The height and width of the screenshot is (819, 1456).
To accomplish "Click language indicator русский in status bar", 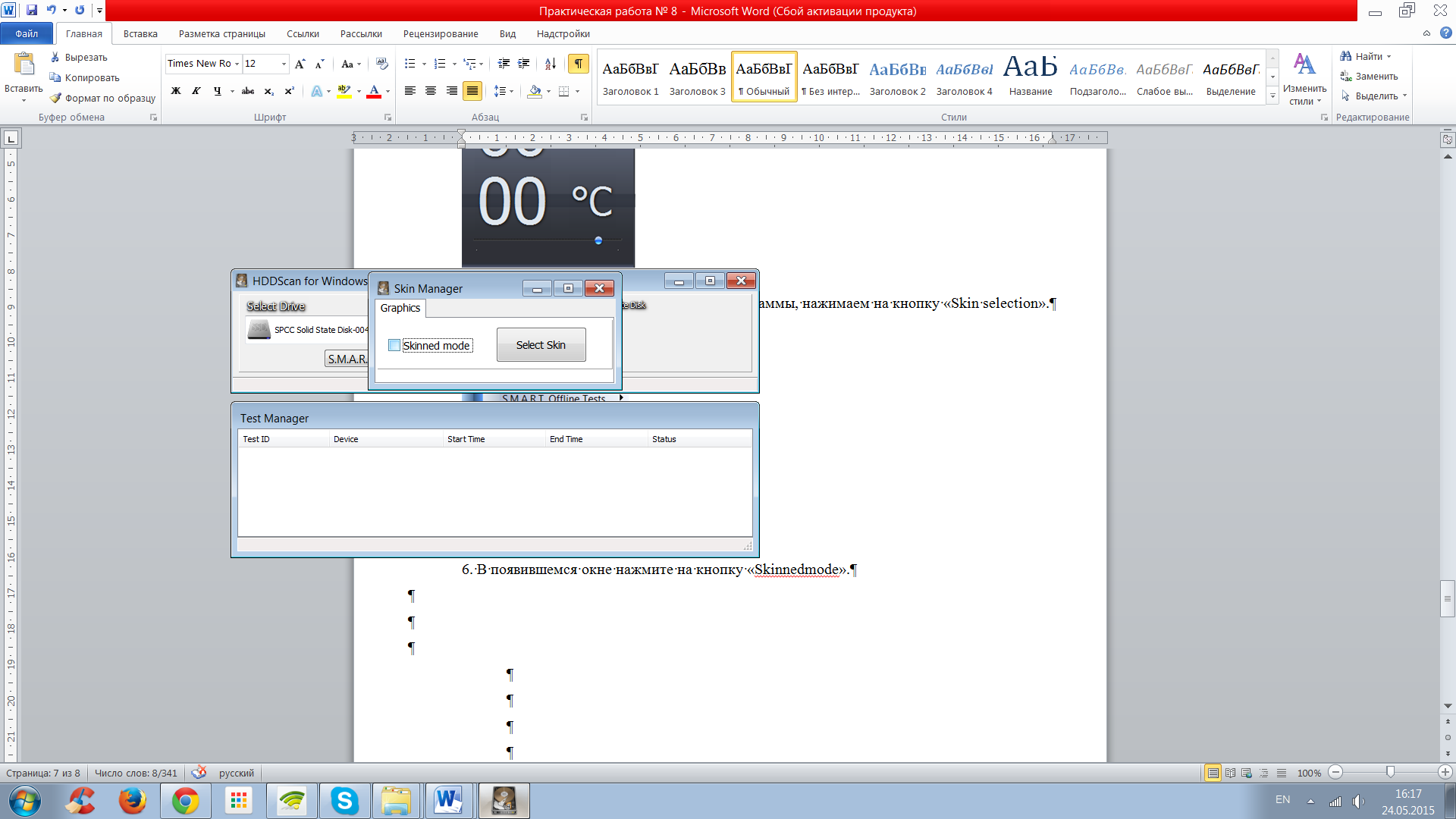I will coord(237,773).
